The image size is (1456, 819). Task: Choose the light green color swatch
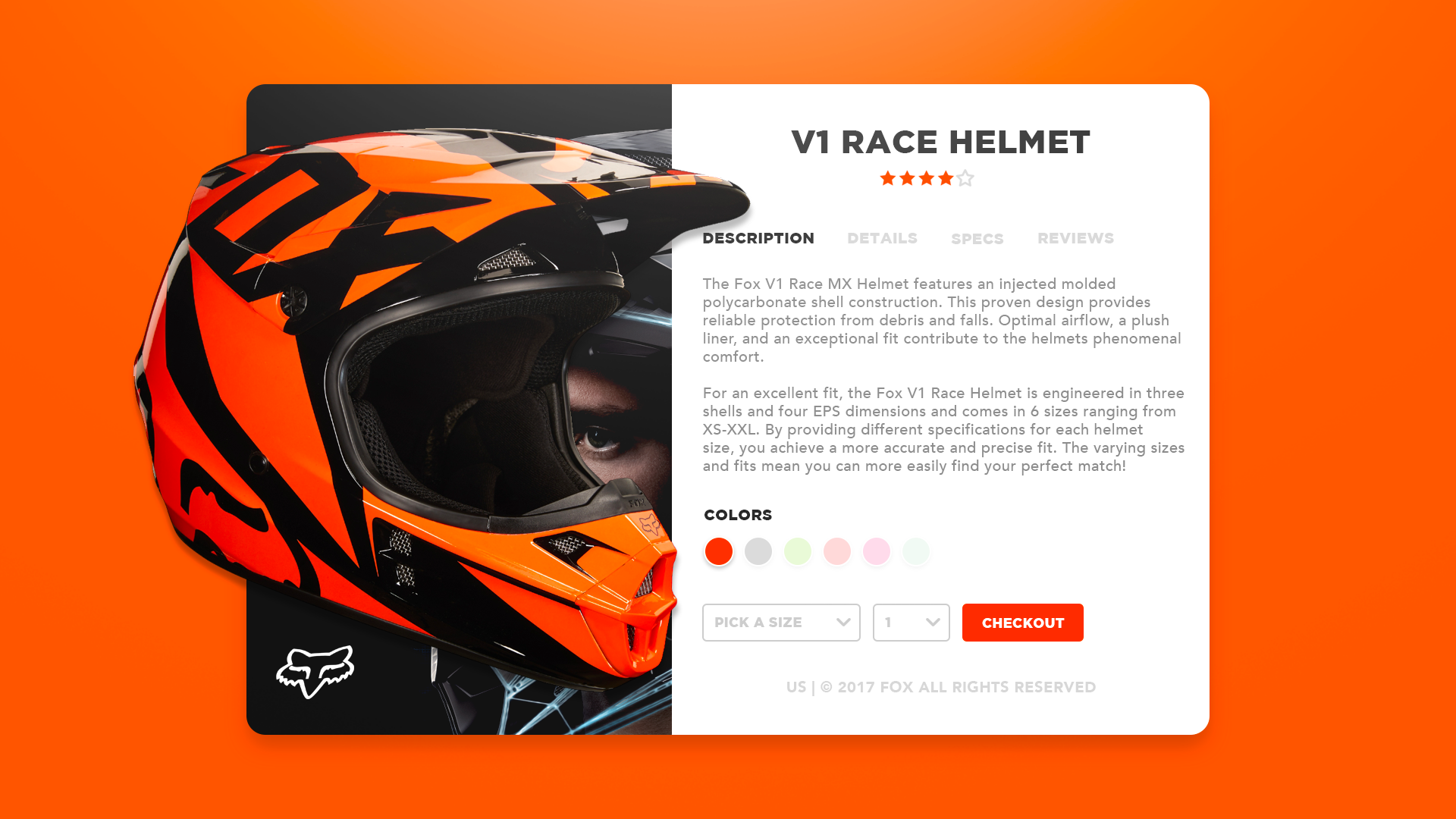pyautogui.click(x=798, y=551)
